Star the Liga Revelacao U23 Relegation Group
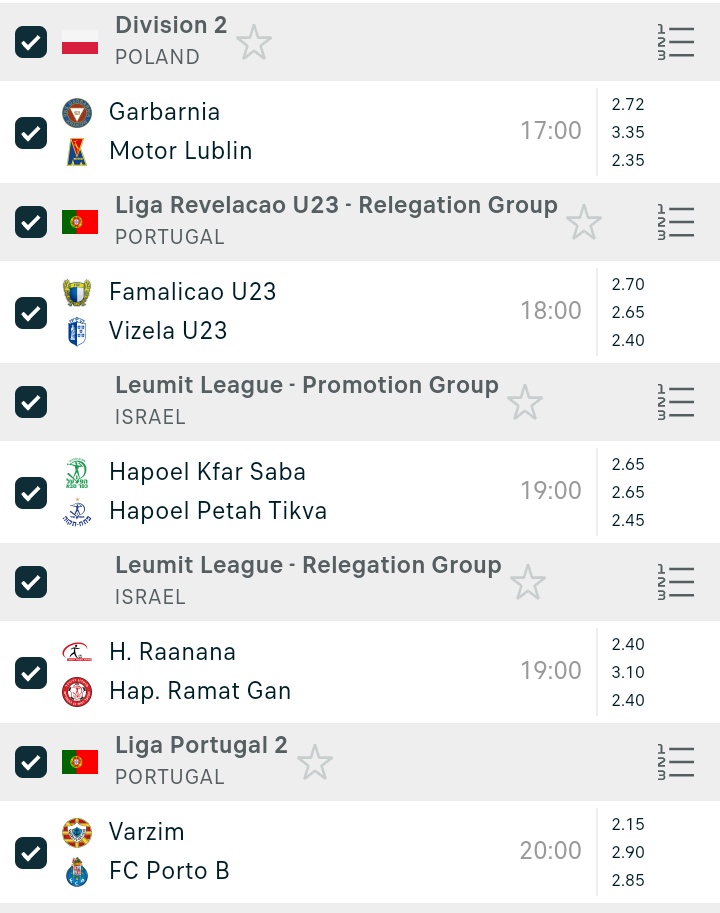Image resolution: width=720 pixels, height=913 pixels. 584,222
